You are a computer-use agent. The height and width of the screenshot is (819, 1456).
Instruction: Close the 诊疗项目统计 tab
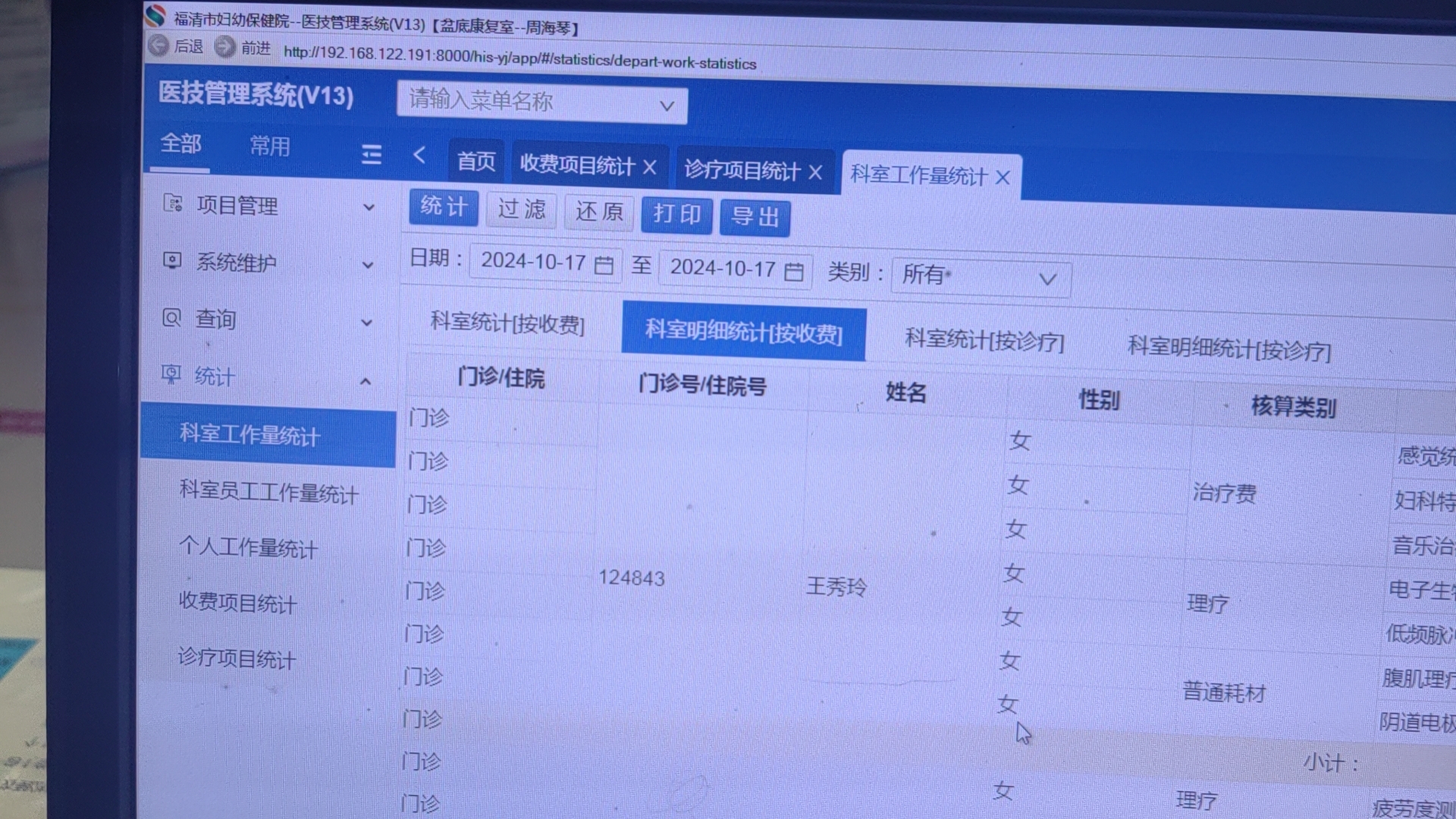click(x=815, y=173)
